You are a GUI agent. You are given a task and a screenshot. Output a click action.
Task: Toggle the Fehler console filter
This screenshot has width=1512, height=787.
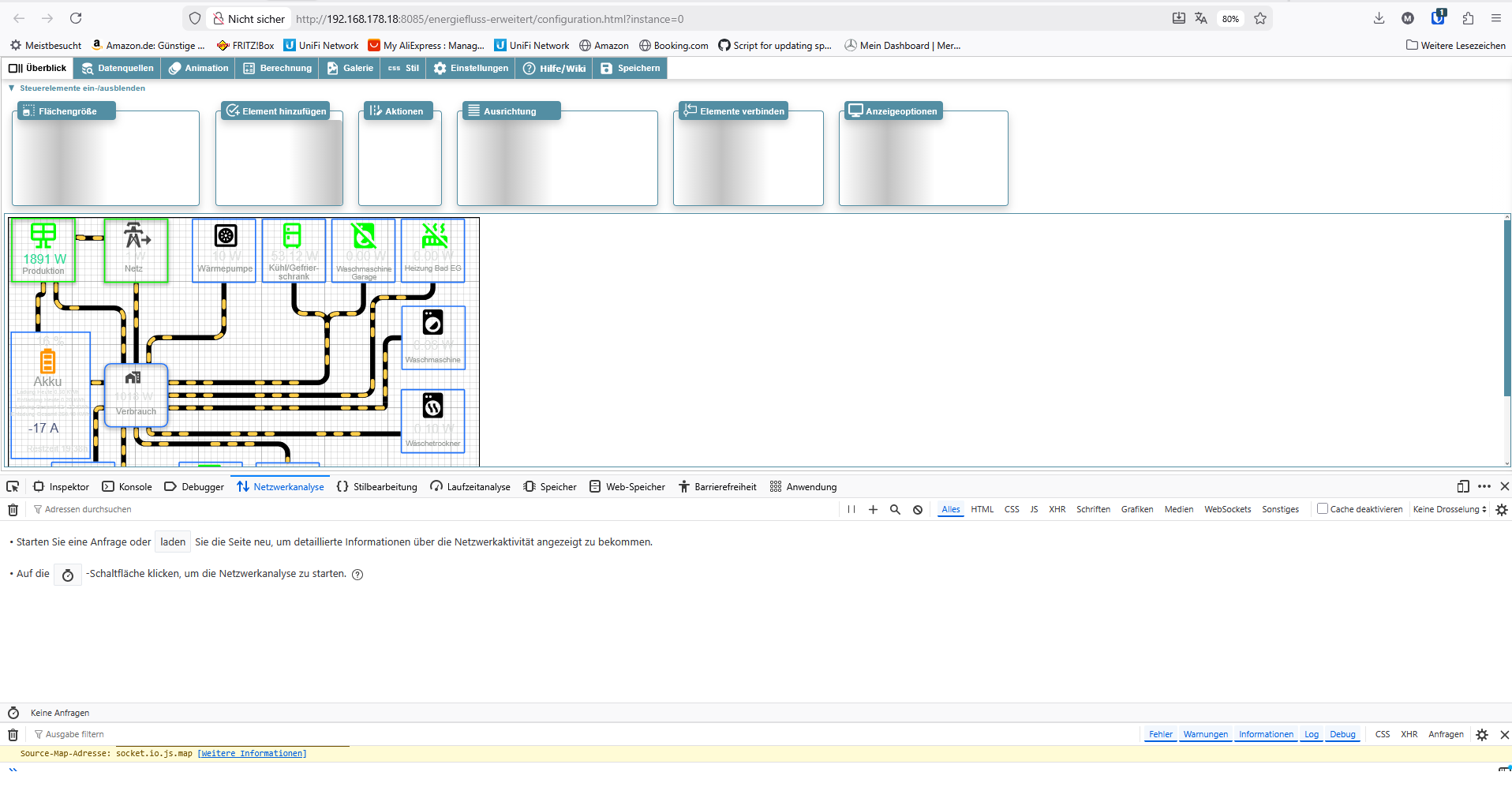point(1160,734)
